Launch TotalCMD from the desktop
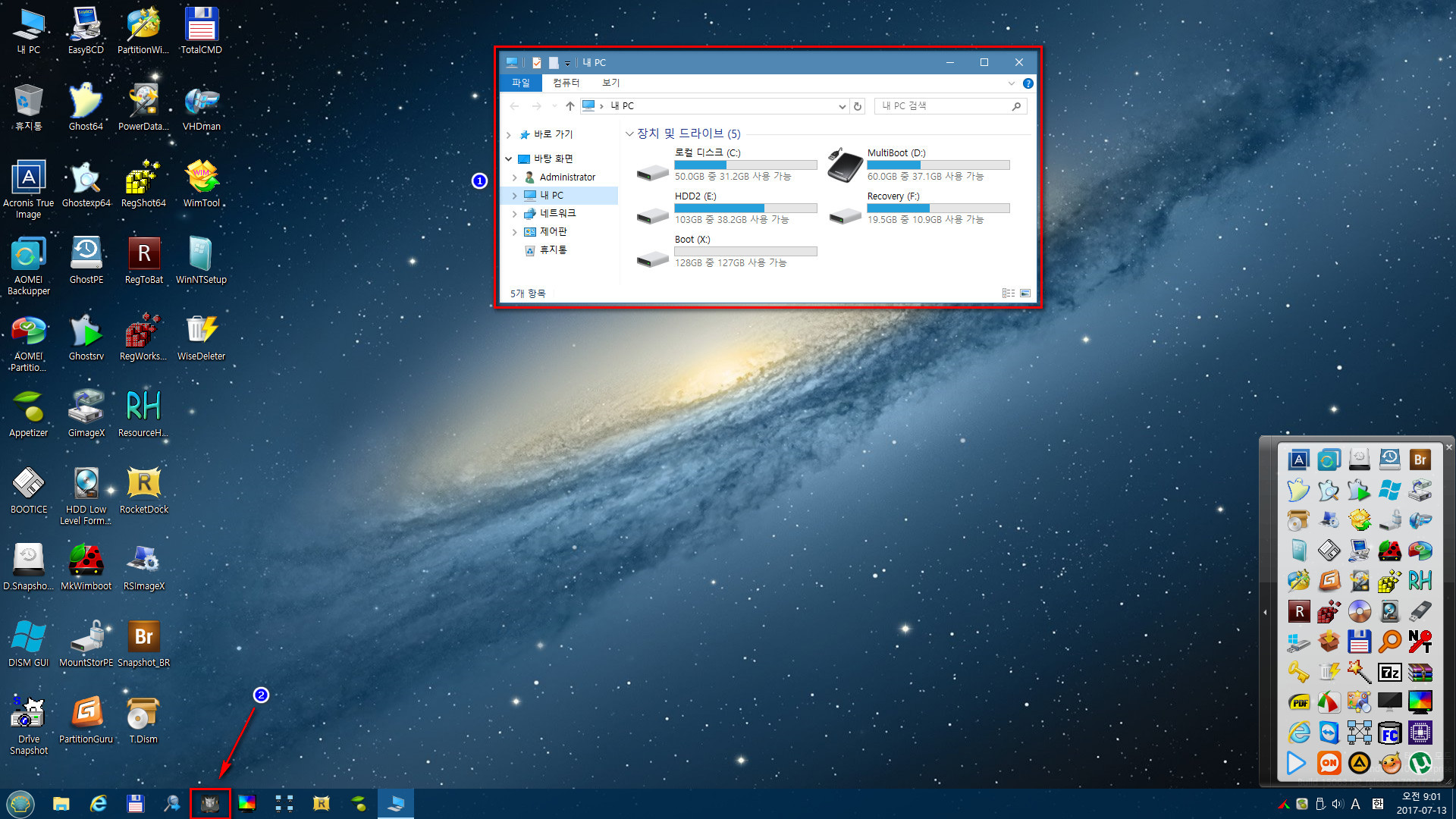 click(x=201, y=30)
